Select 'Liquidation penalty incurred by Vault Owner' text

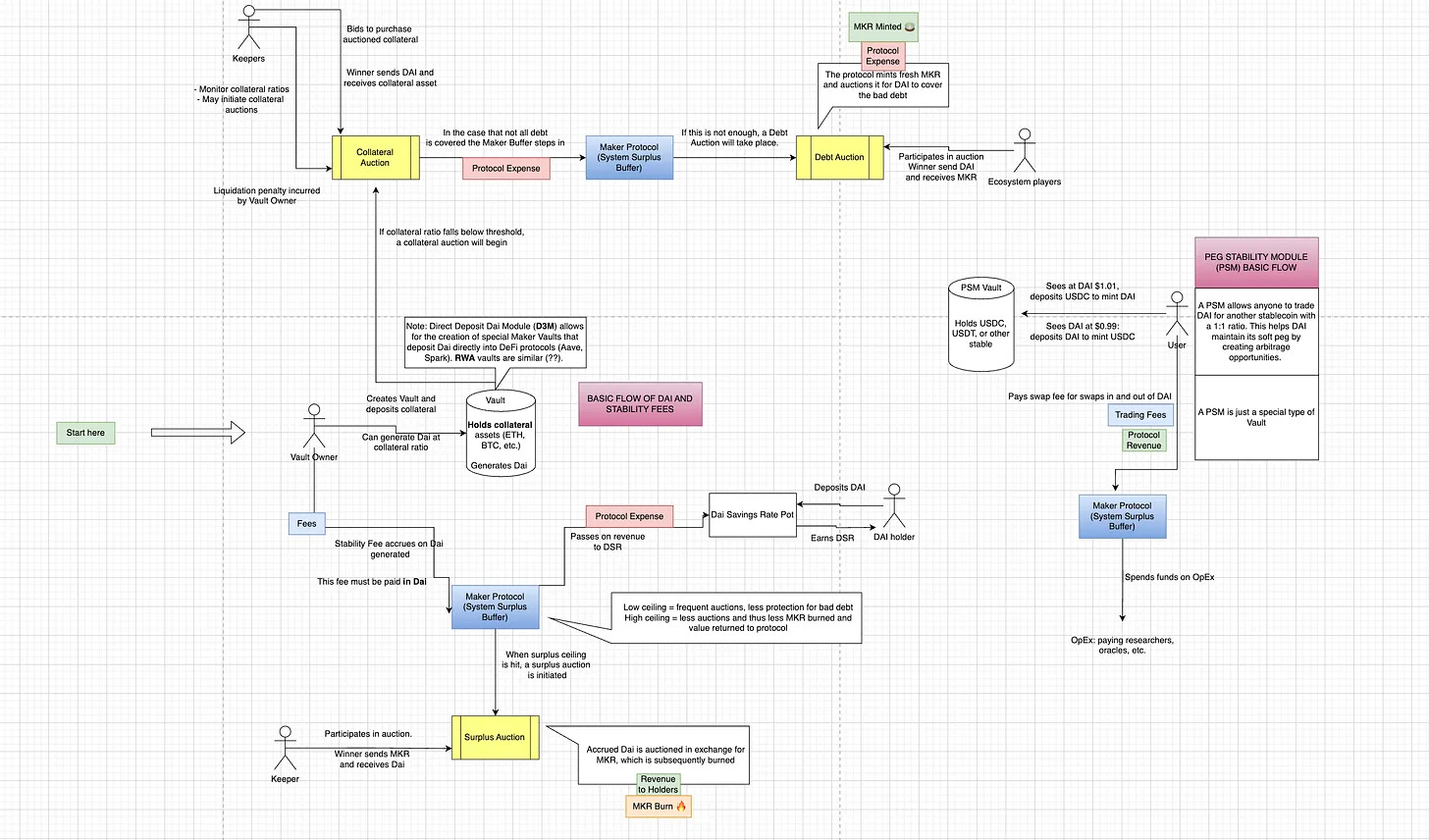267,195
